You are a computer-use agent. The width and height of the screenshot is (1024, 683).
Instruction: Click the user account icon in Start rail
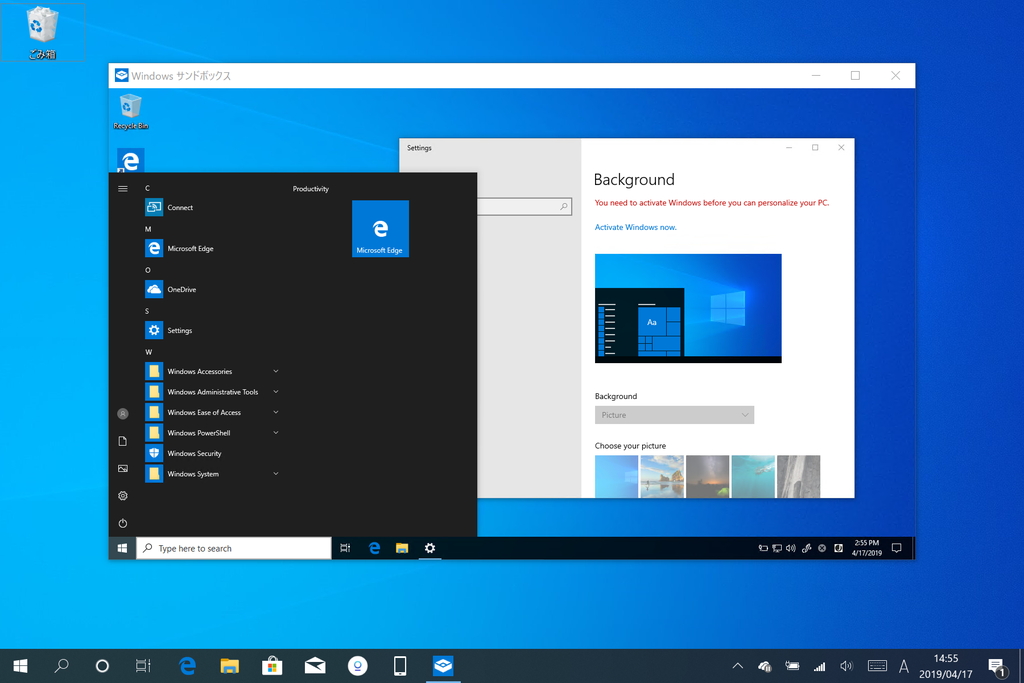[122, 413]
